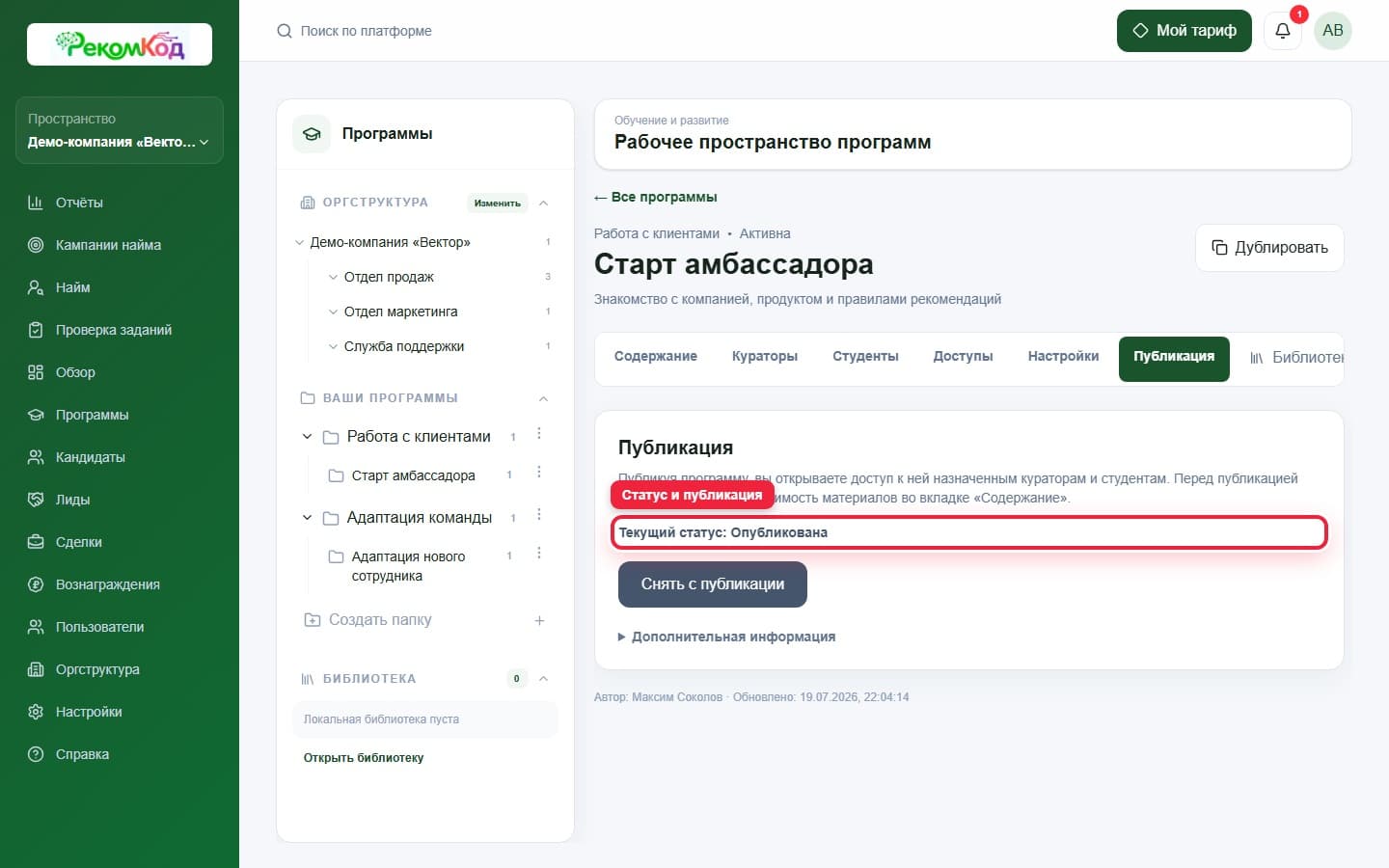This screenshot has width=1389, height=868.
Task: Click the Изменить button in Оргструктура
Action: click(x=498, y=203)
